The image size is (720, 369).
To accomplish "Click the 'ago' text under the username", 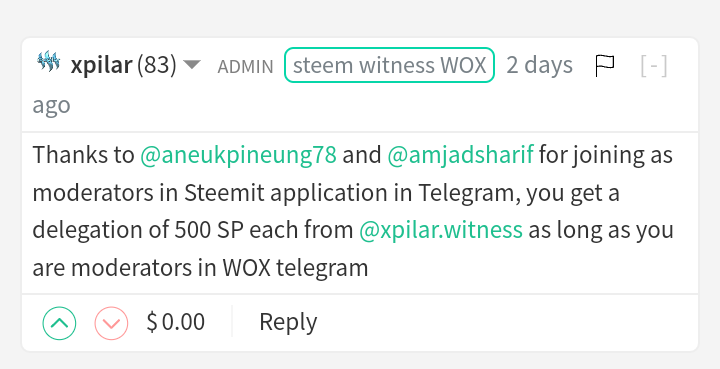I will (x=51, y=106).
